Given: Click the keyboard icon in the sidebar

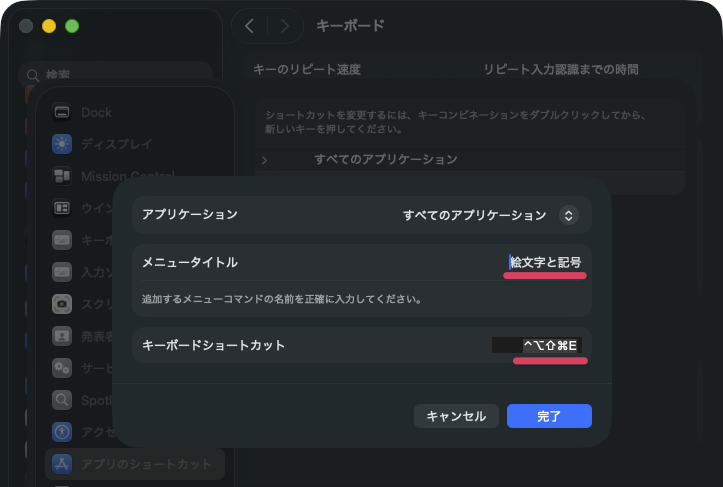Looking at the screenshot, I should [x=63, y=240].
